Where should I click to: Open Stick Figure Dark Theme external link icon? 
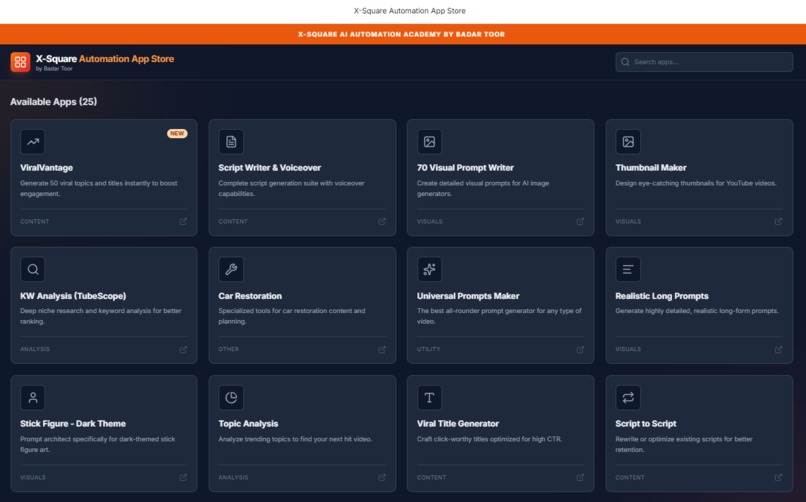pos(183,477)
